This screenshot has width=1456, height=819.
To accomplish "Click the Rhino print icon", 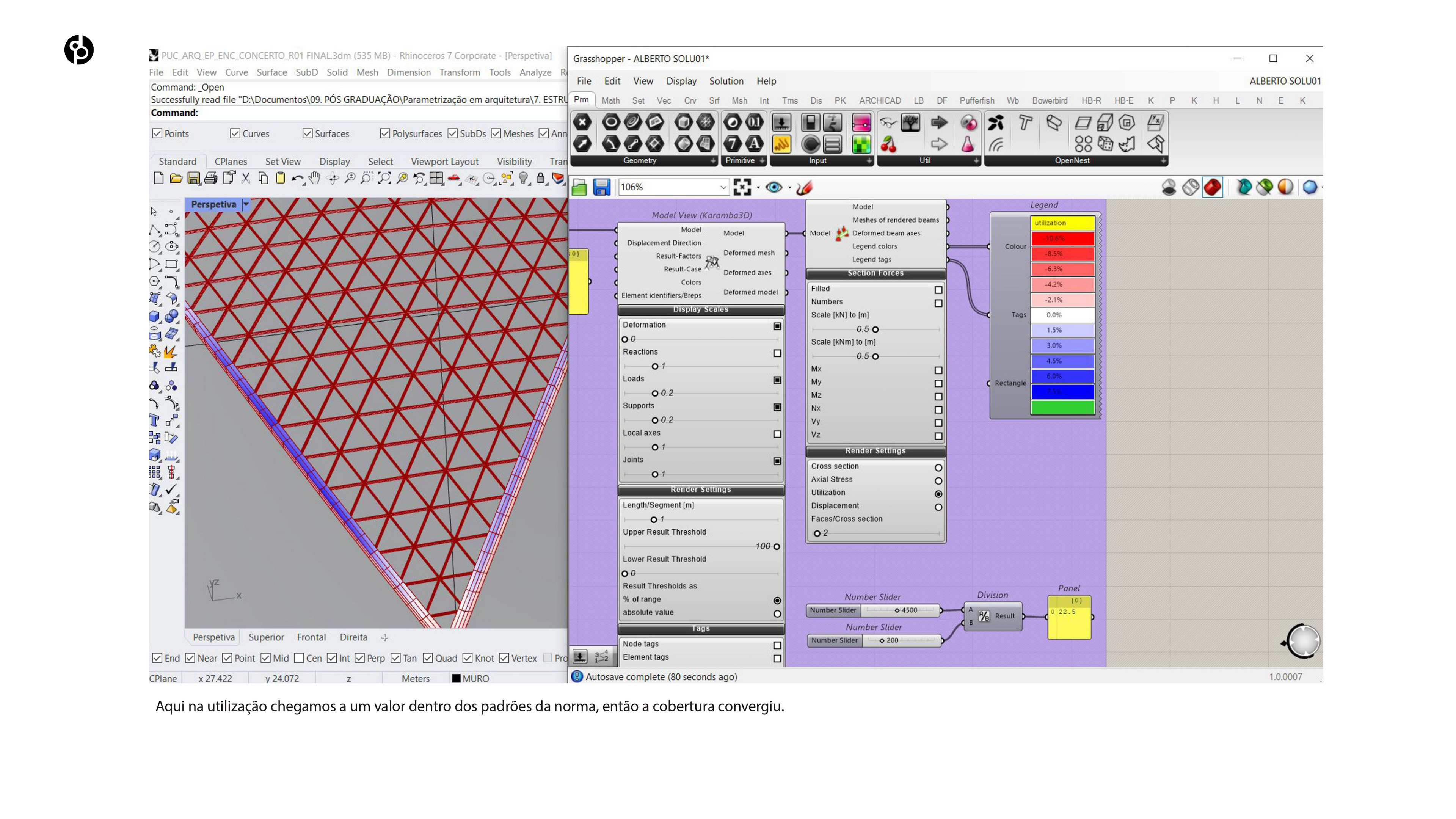I will pos(211,179).
